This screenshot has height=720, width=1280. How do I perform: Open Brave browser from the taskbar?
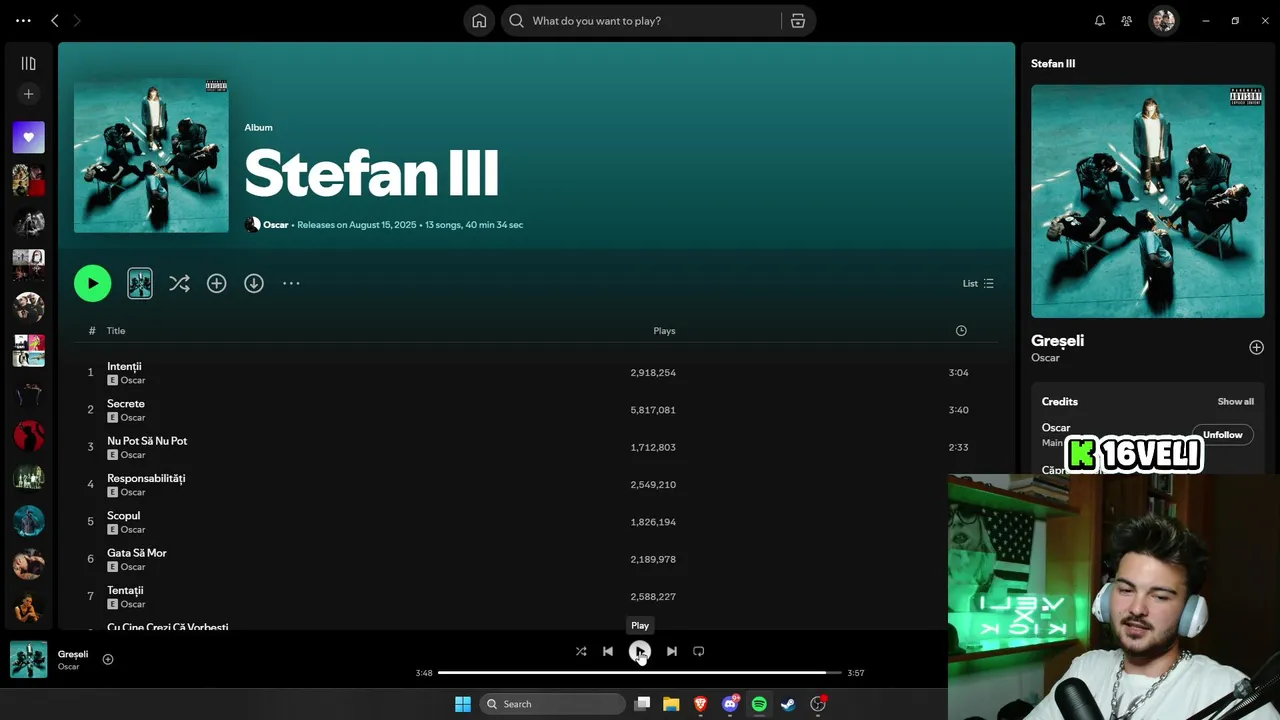point(700,704)
